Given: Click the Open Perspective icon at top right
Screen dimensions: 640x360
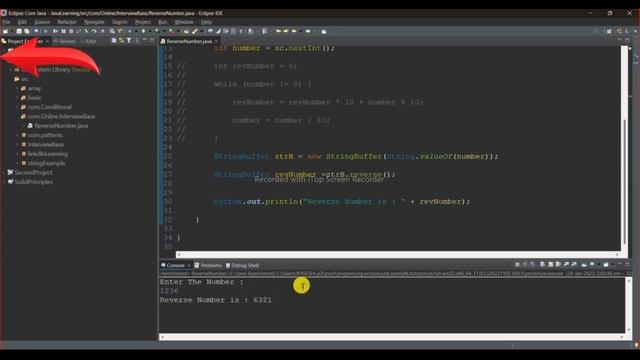Looking at the screenshot, I should (609, 31).
